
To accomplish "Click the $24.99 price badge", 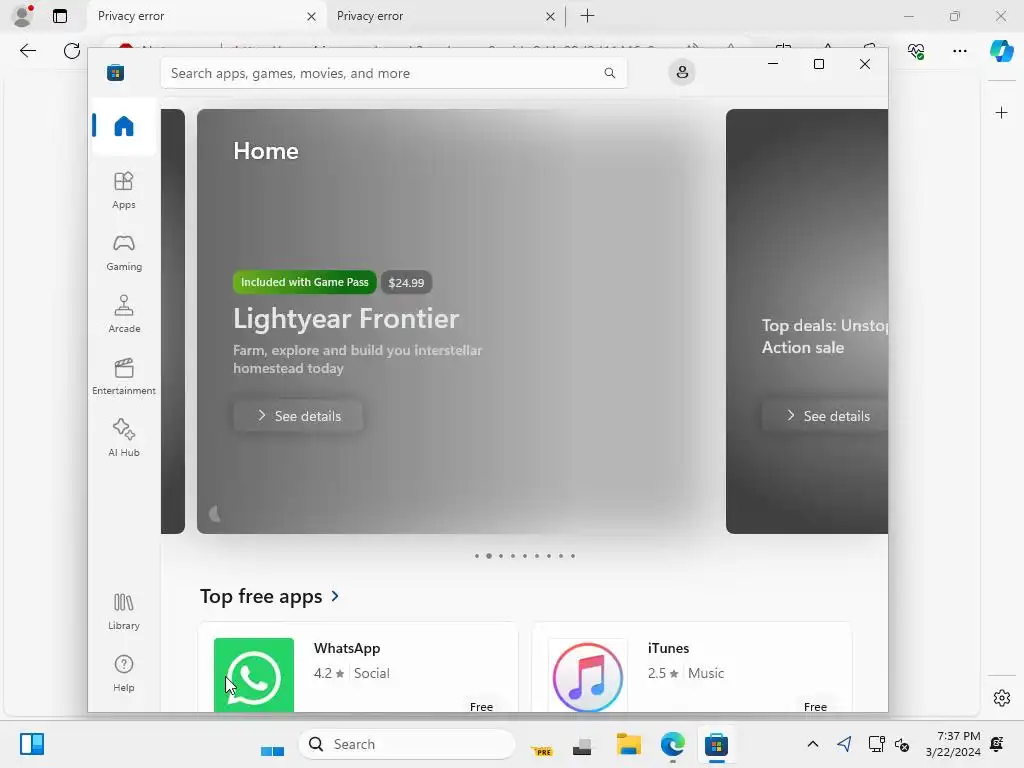I will pos(406,283).
